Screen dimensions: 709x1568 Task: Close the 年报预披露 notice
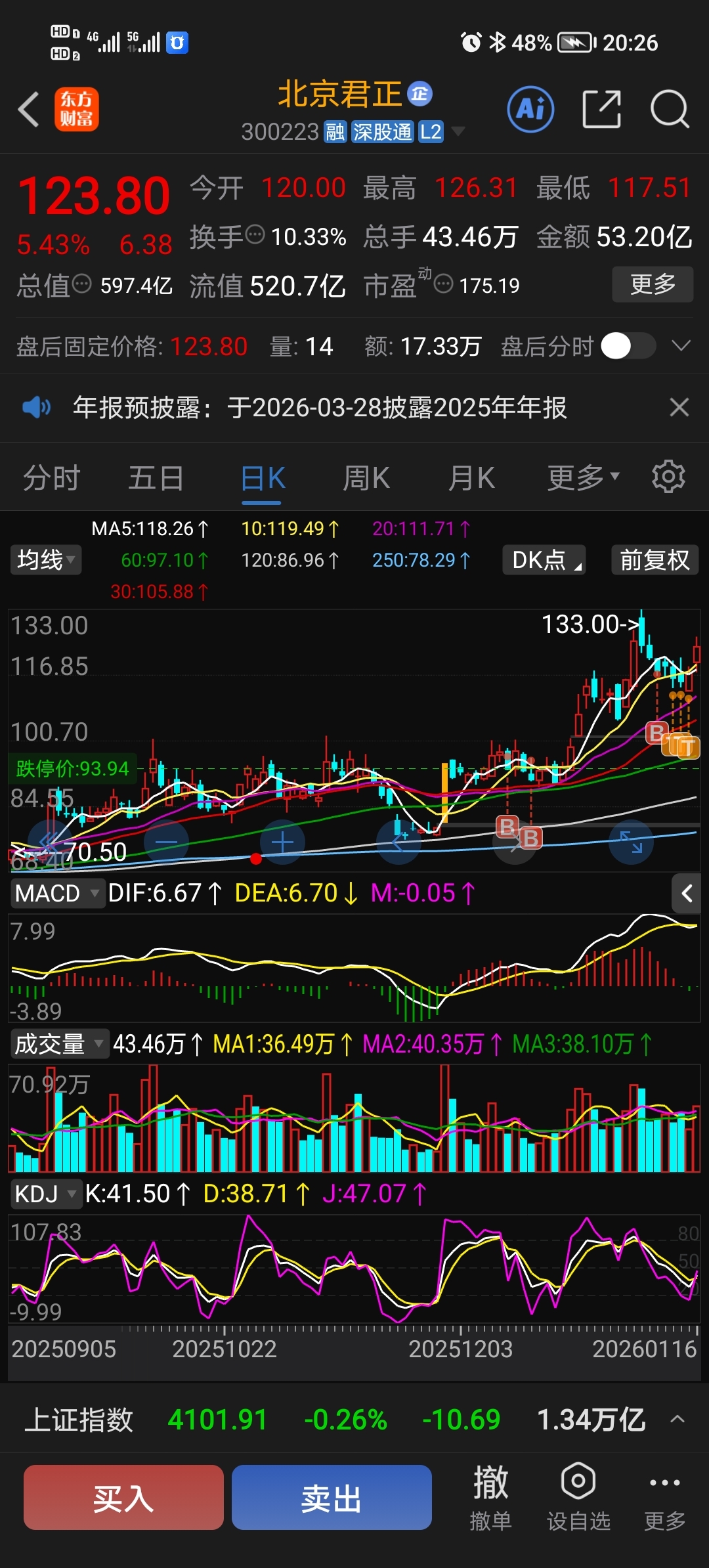(x=679, y=408)
